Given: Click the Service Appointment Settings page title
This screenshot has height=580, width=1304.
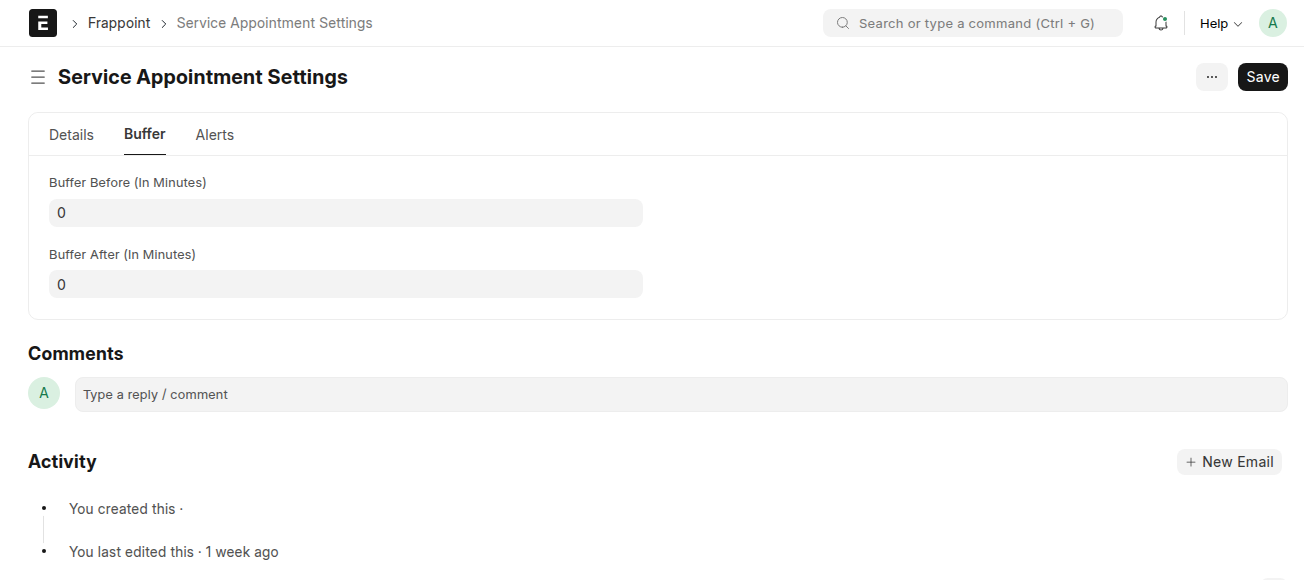Looking at the screenshot, I should pos(203,77).
